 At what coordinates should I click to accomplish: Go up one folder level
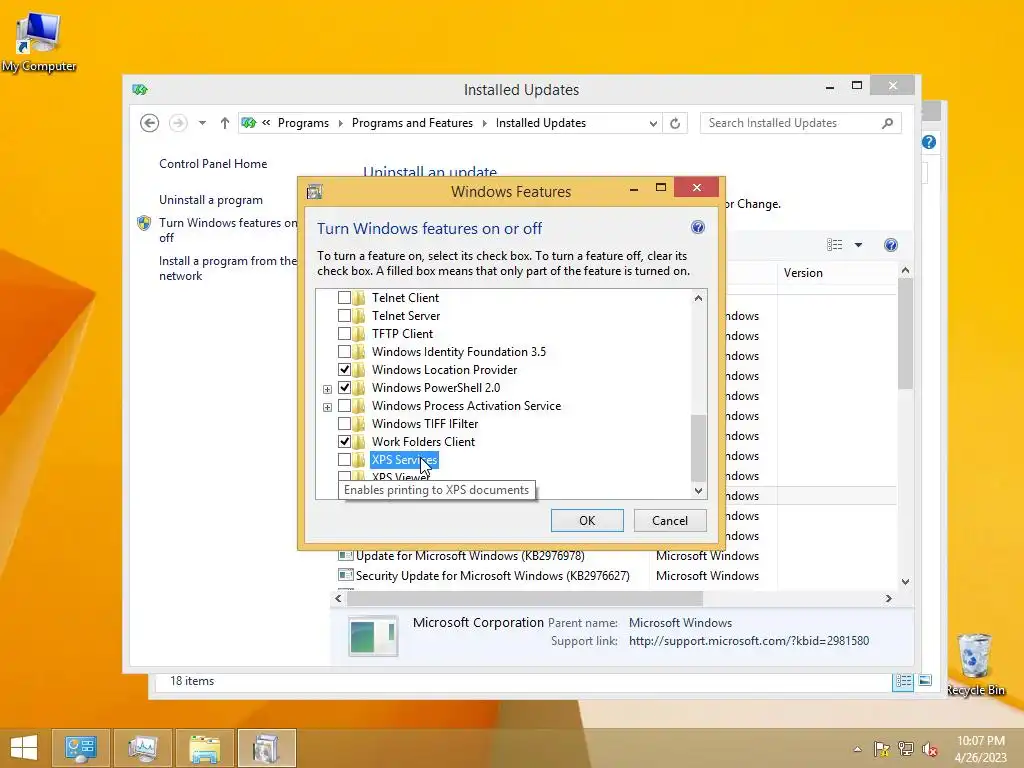point(225,123)
